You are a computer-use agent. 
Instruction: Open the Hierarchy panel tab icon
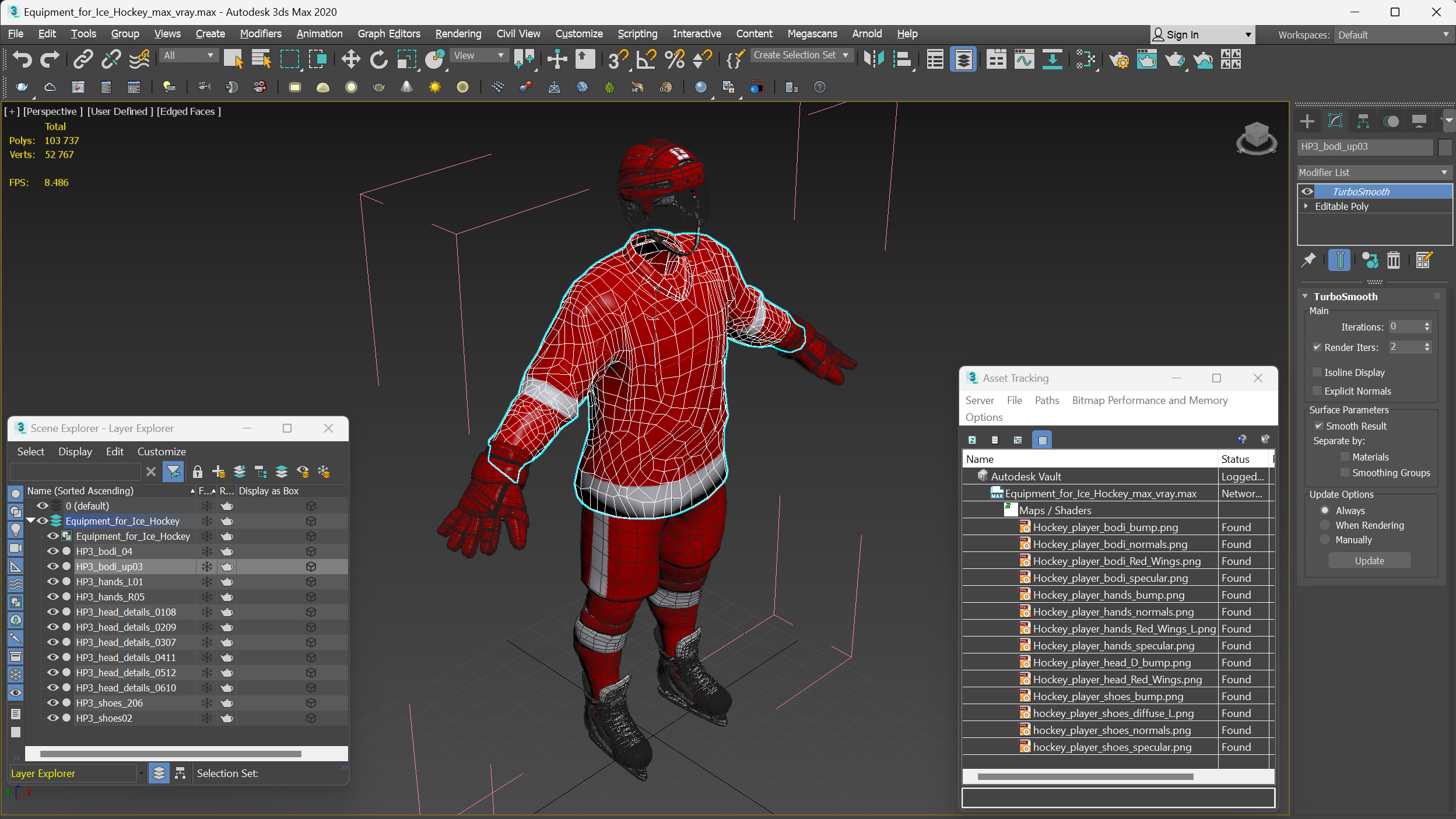click(x=1363, y=121)
